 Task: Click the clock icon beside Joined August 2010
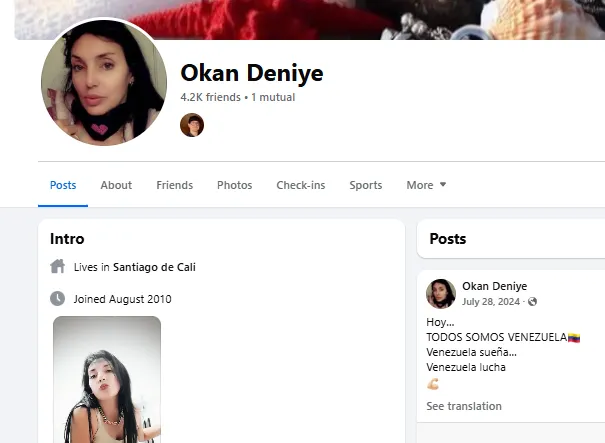click(x=57, y=299)
